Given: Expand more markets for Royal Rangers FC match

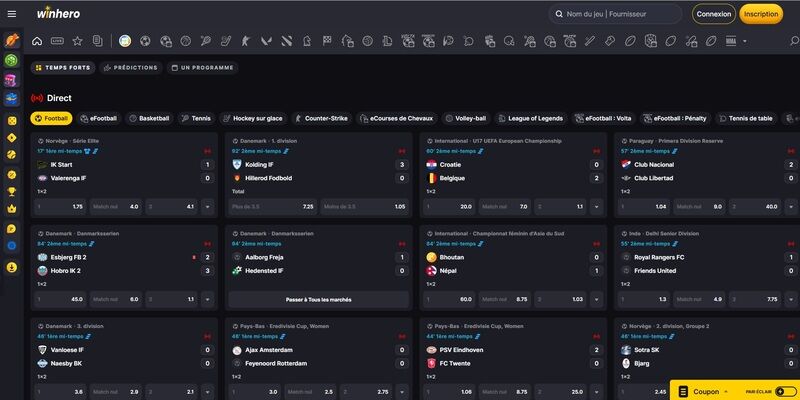Looking at the screenshot, I should (x=791, y=299).
